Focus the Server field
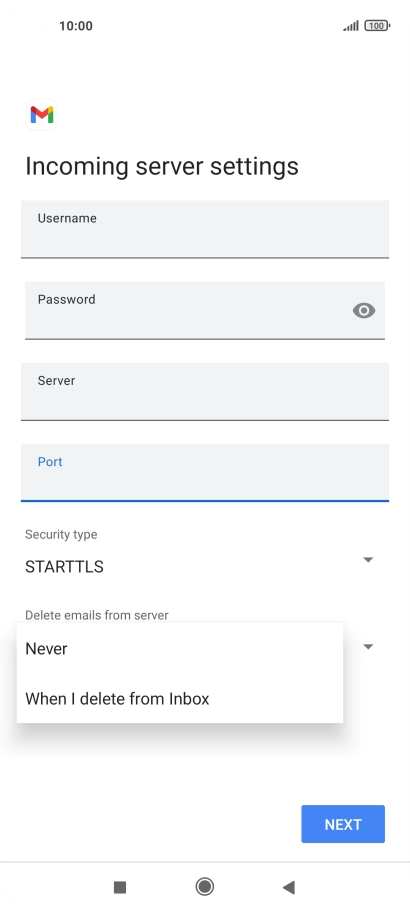This screenshot has height=911, width=410. [204, 392]
